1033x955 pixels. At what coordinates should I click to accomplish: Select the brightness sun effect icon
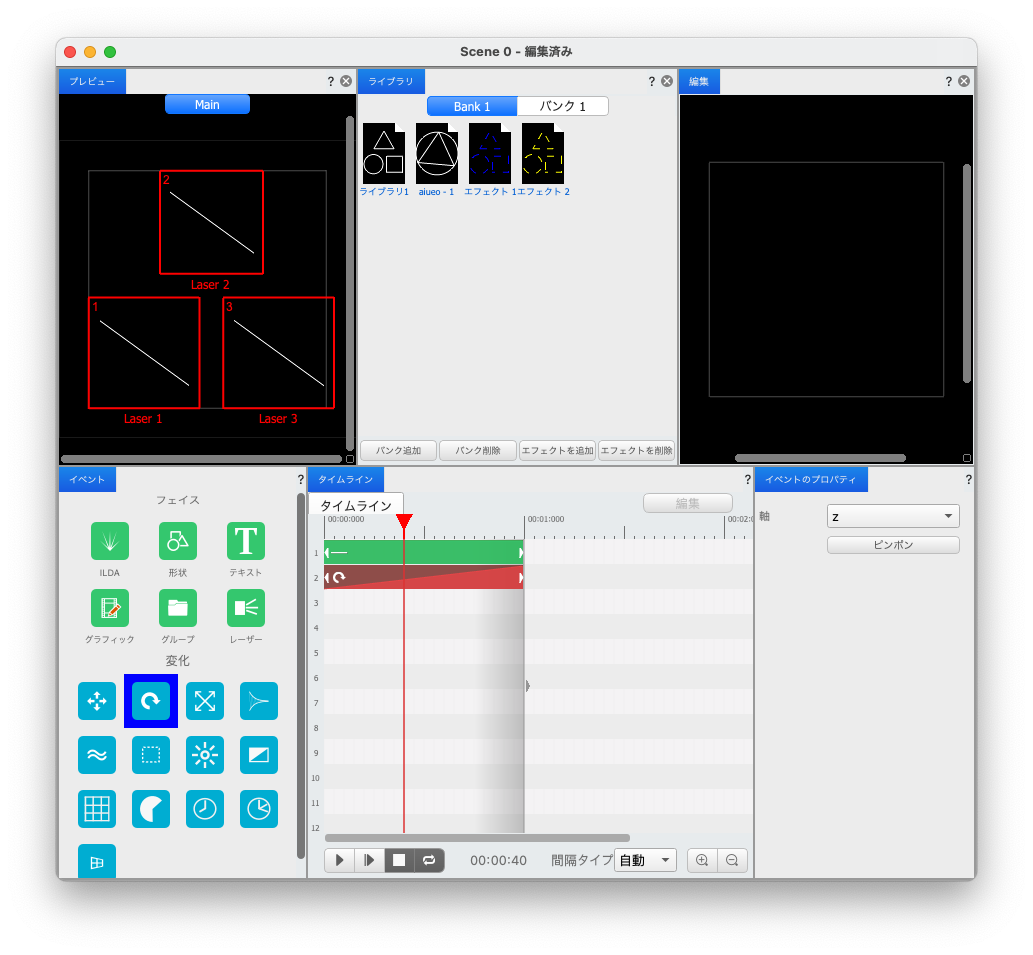tap(205, 755)
